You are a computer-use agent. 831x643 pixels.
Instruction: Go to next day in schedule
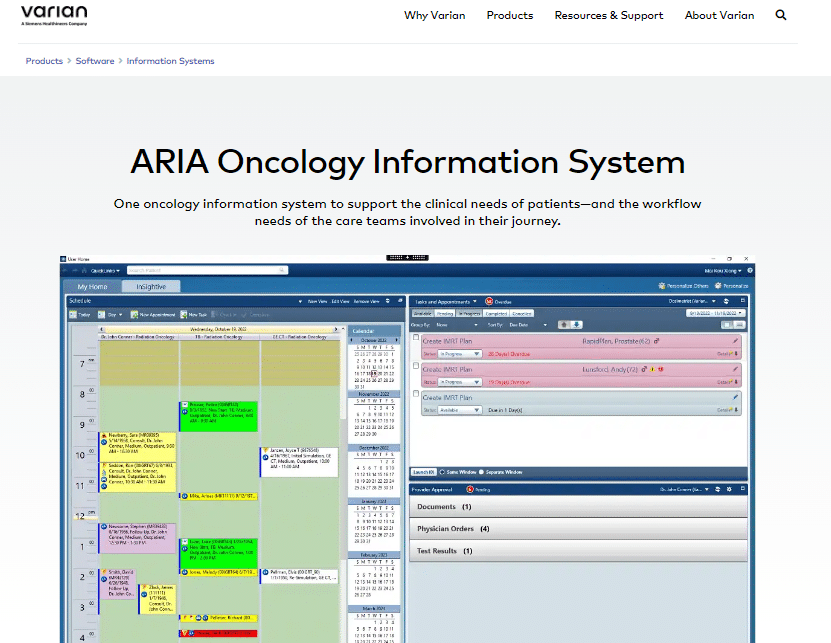coord(335,329)
